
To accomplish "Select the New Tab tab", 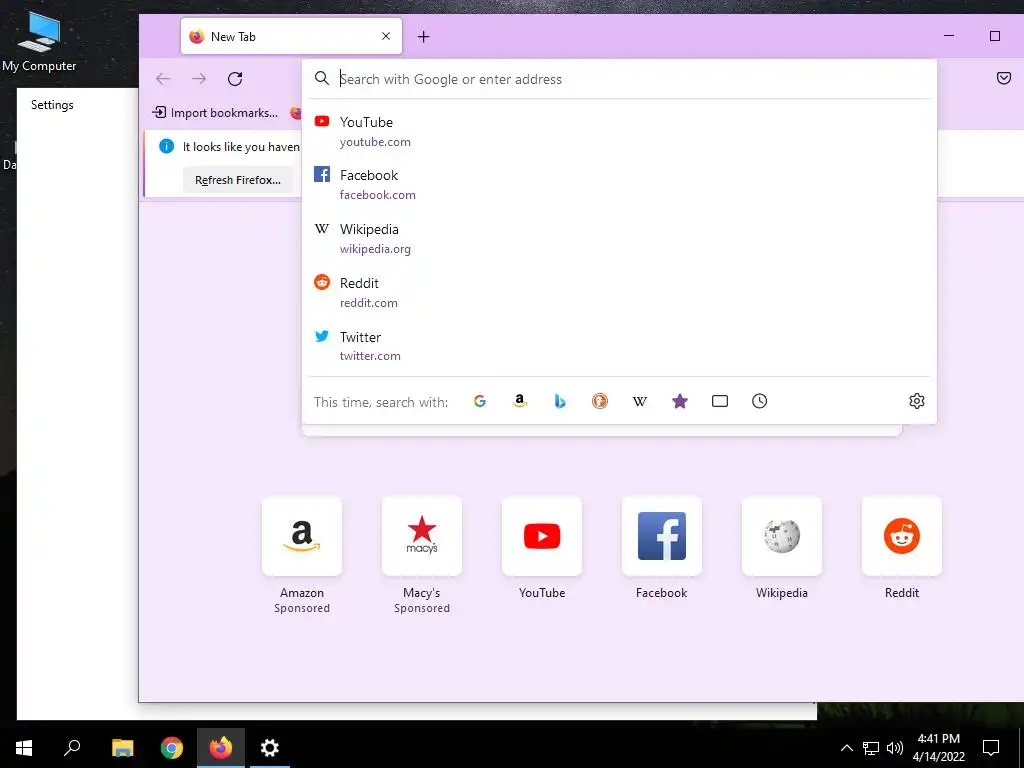I will pos(291,37).
